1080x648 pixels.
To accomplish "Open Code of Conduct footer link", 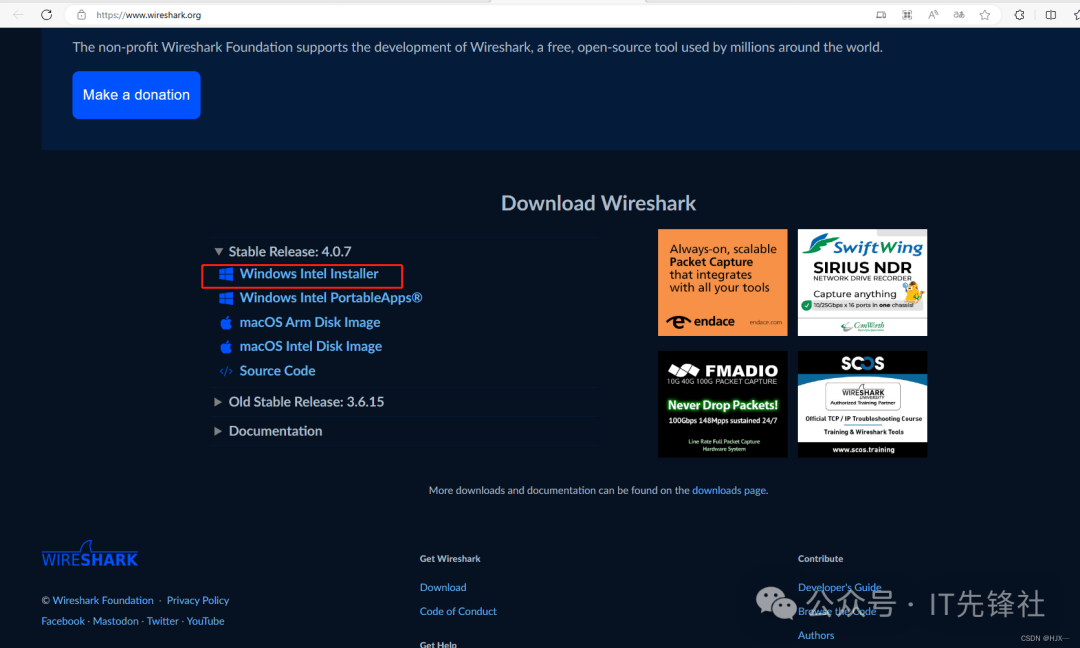I will [x=458, y=611].
